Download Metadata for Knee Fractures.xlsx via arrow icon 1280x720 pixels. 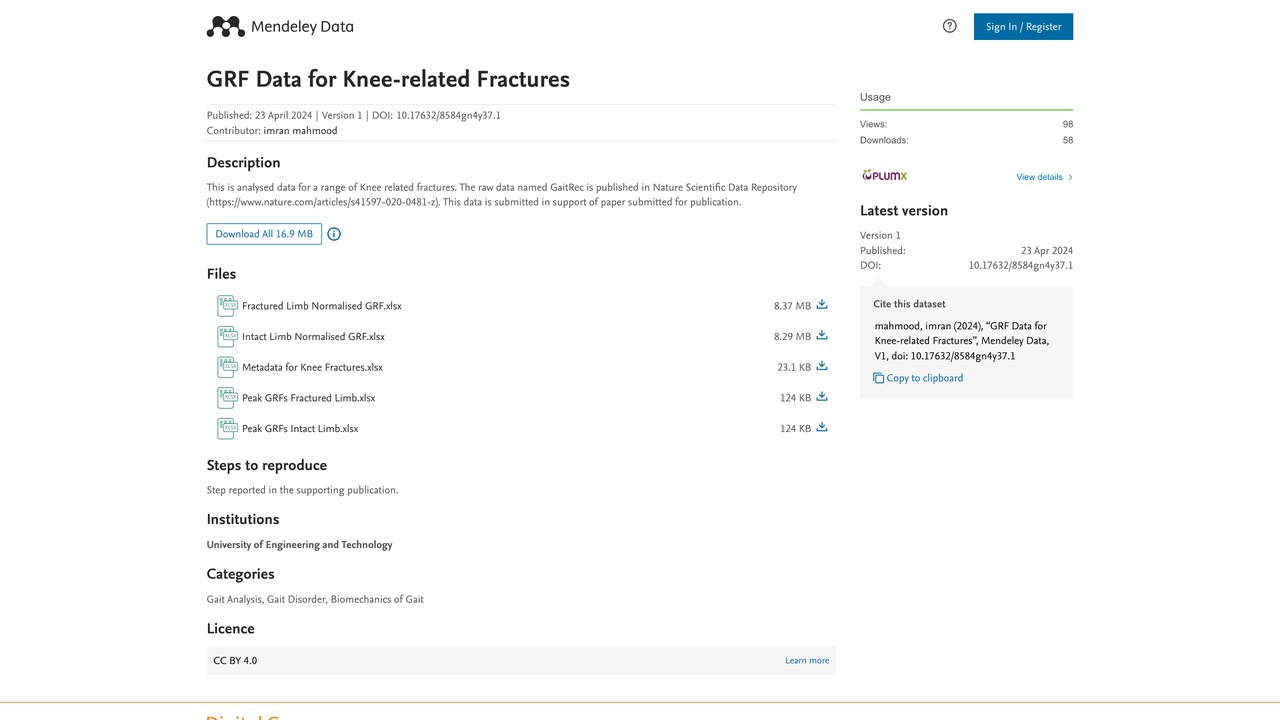(x=822, y=366)
